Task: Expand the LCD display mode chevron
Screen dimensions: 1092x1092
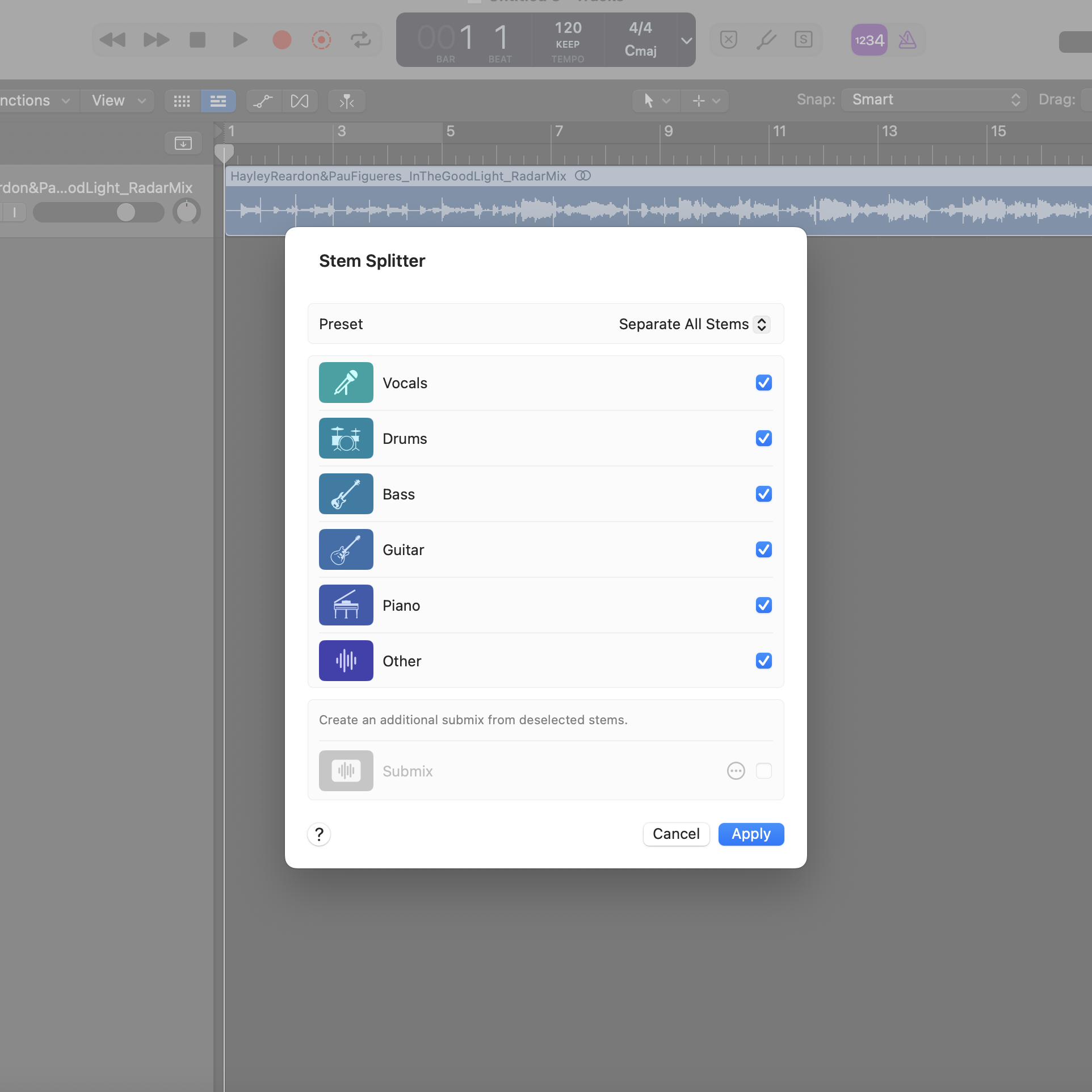Action: (x=686, y=40)
